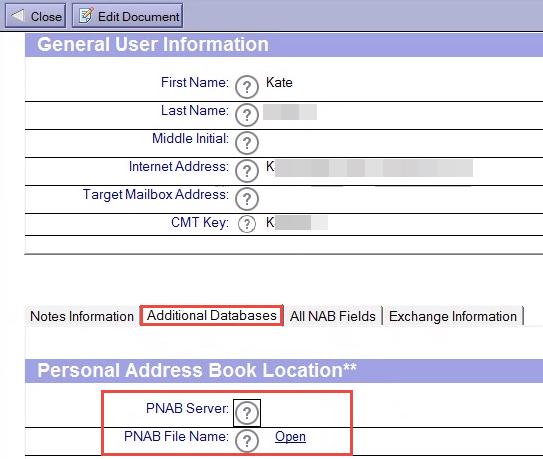
Task: Open the All NAB Fields tab
Action: click(x=333, y=316)
